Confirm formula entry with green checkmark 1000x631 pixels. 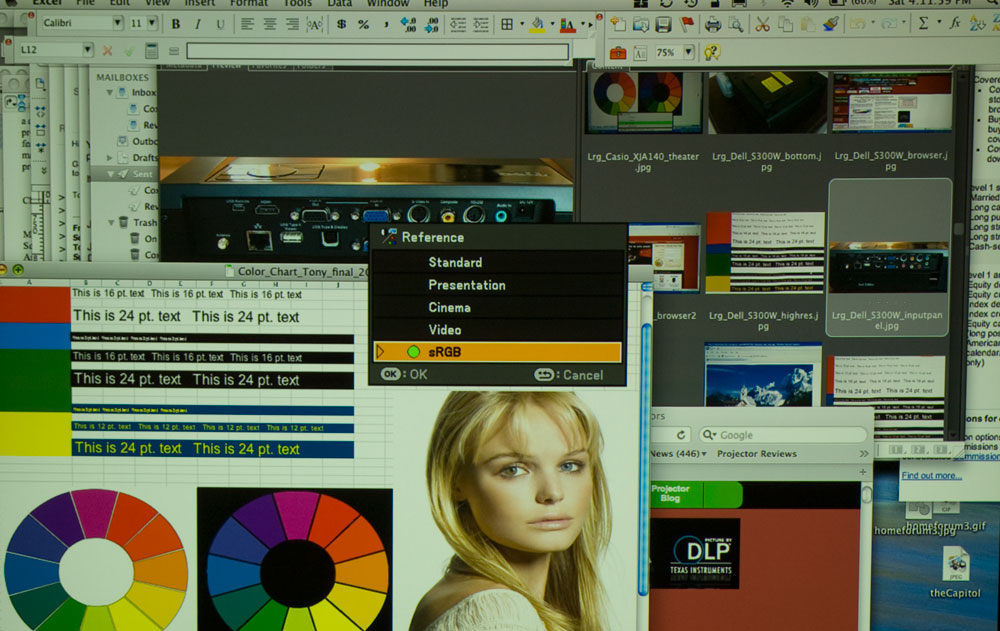[x=129, y=50]
